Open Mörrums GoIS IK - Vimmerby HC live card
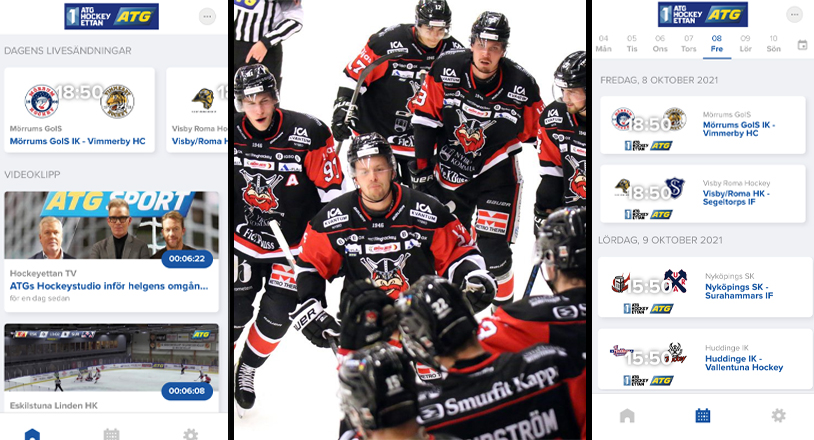The height and width of the screenshot is (440, 814). [x=79, y=109]
